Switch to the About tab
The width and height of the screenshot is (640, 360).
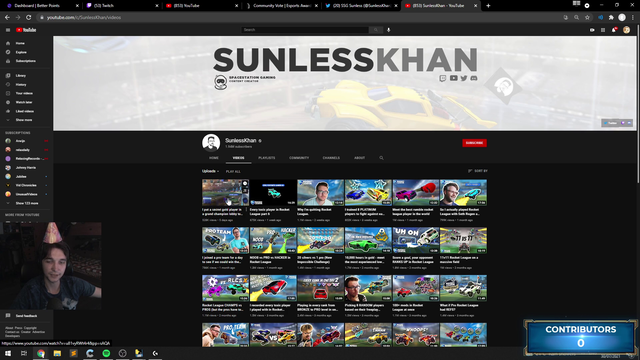360,158
